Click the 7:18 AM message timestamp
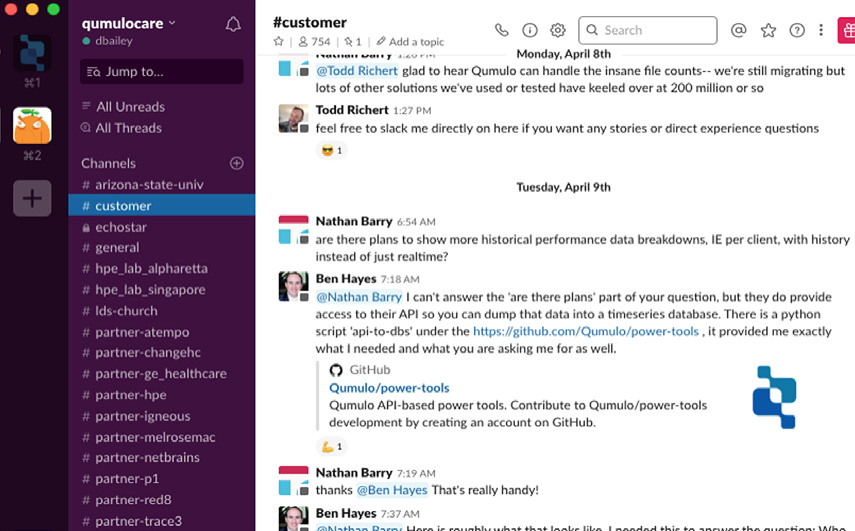The width and height of the screenshot is (855, 531). tap(400, 279)
